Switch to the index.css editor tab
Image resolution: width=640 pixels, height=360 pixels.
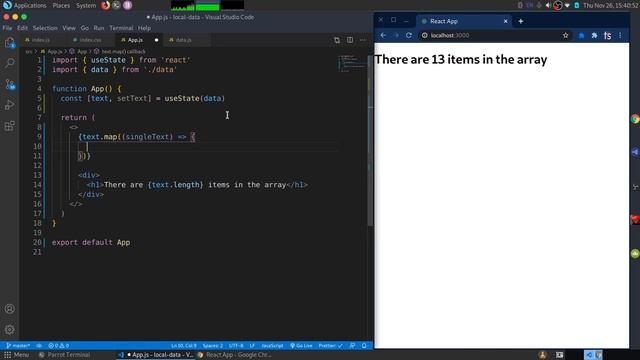click(90, 40)
